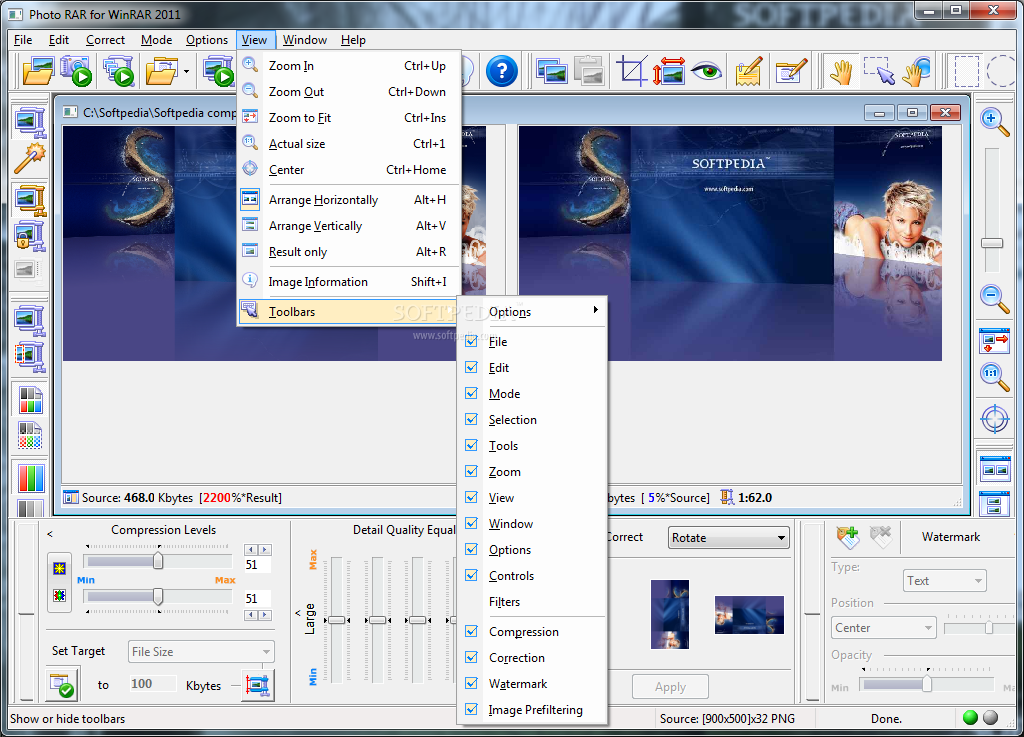Image resolution: width=1024 pixels, height=737 pixels.
Task: Click the fit-to-size icon beside Kbytes
Action: pyautogui.click(x=258, y=685)
